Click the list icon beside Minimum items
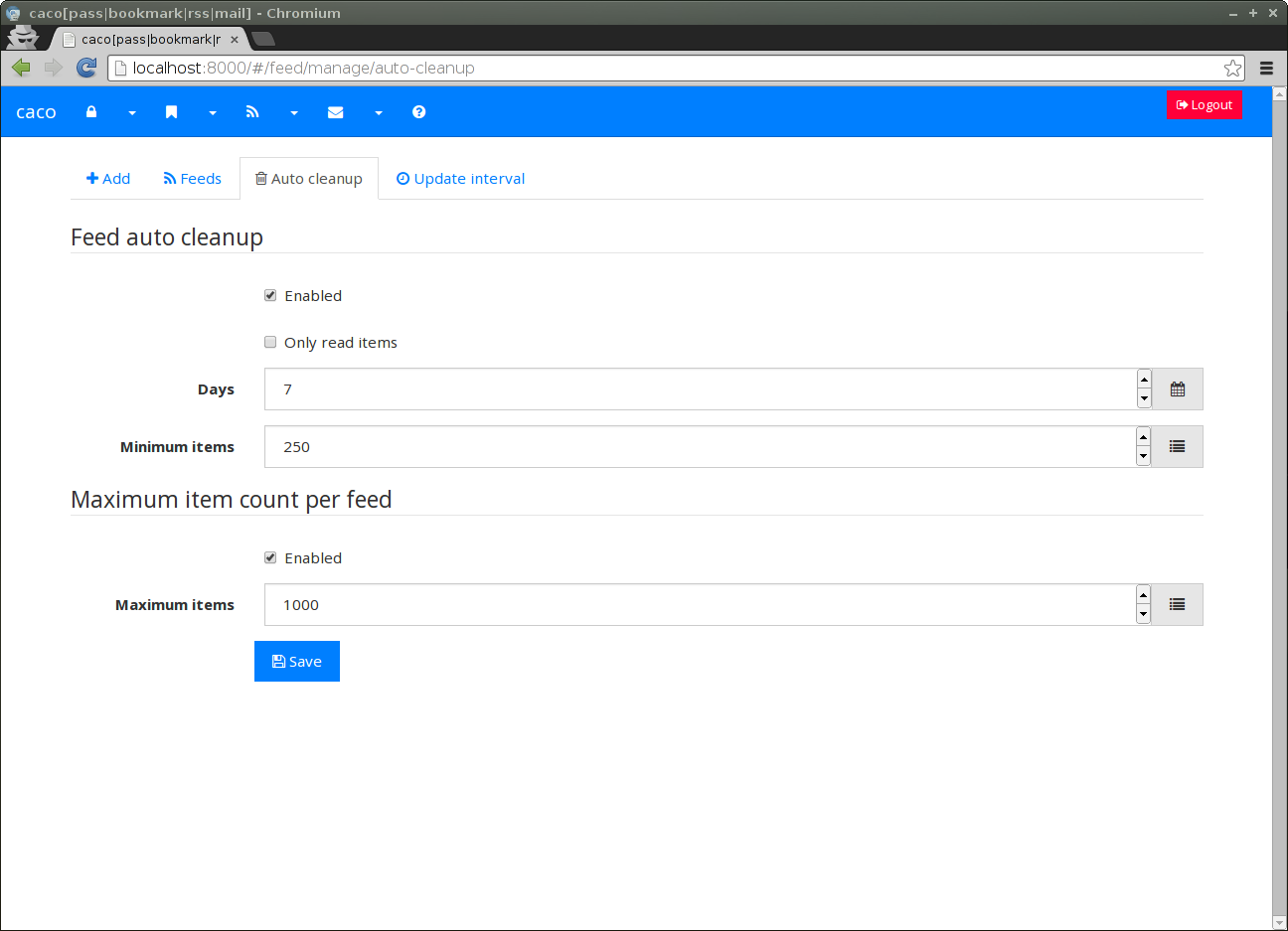Viewport: 1288px width, 931px height. [x=1178, y=447]
